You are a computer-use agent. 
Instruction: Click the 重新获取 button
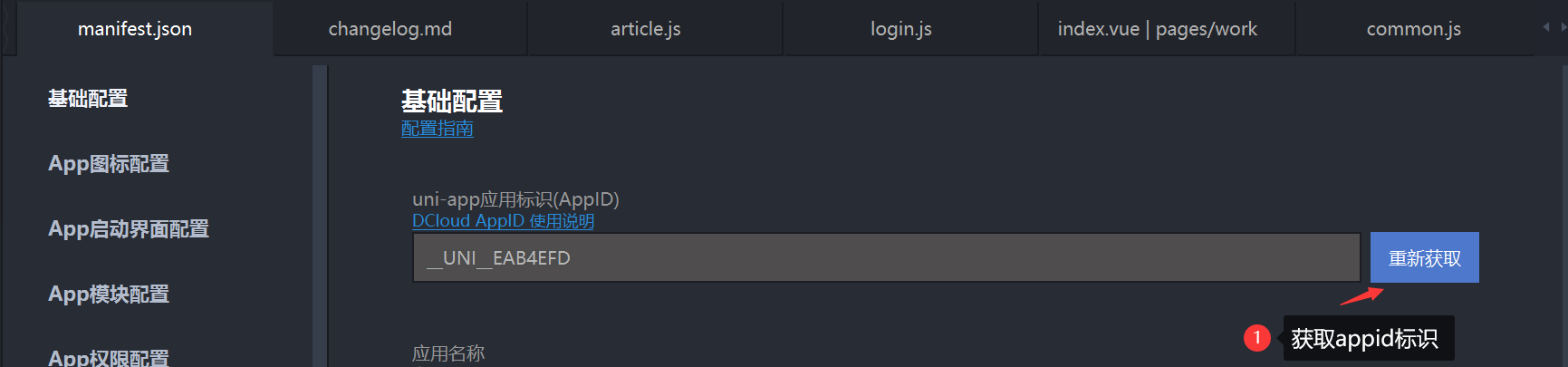point(1425,258)
